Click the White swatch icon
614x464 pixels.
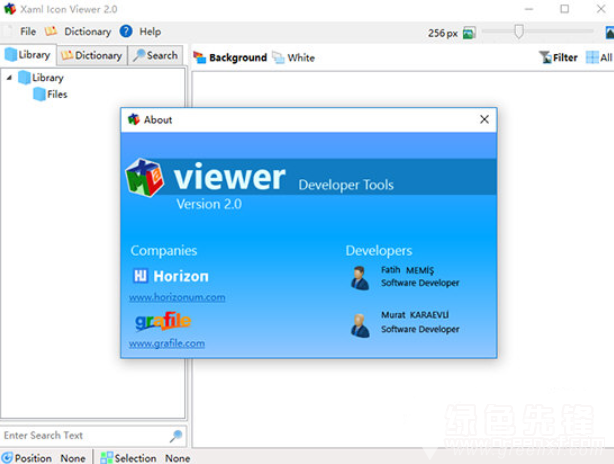tap(278, 58)
